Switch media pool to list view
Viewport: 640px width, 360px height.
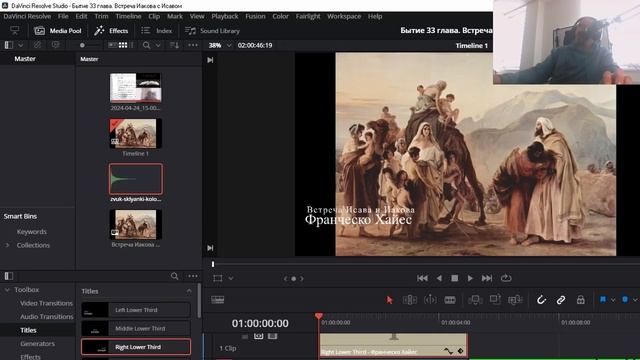pos(132,45)
